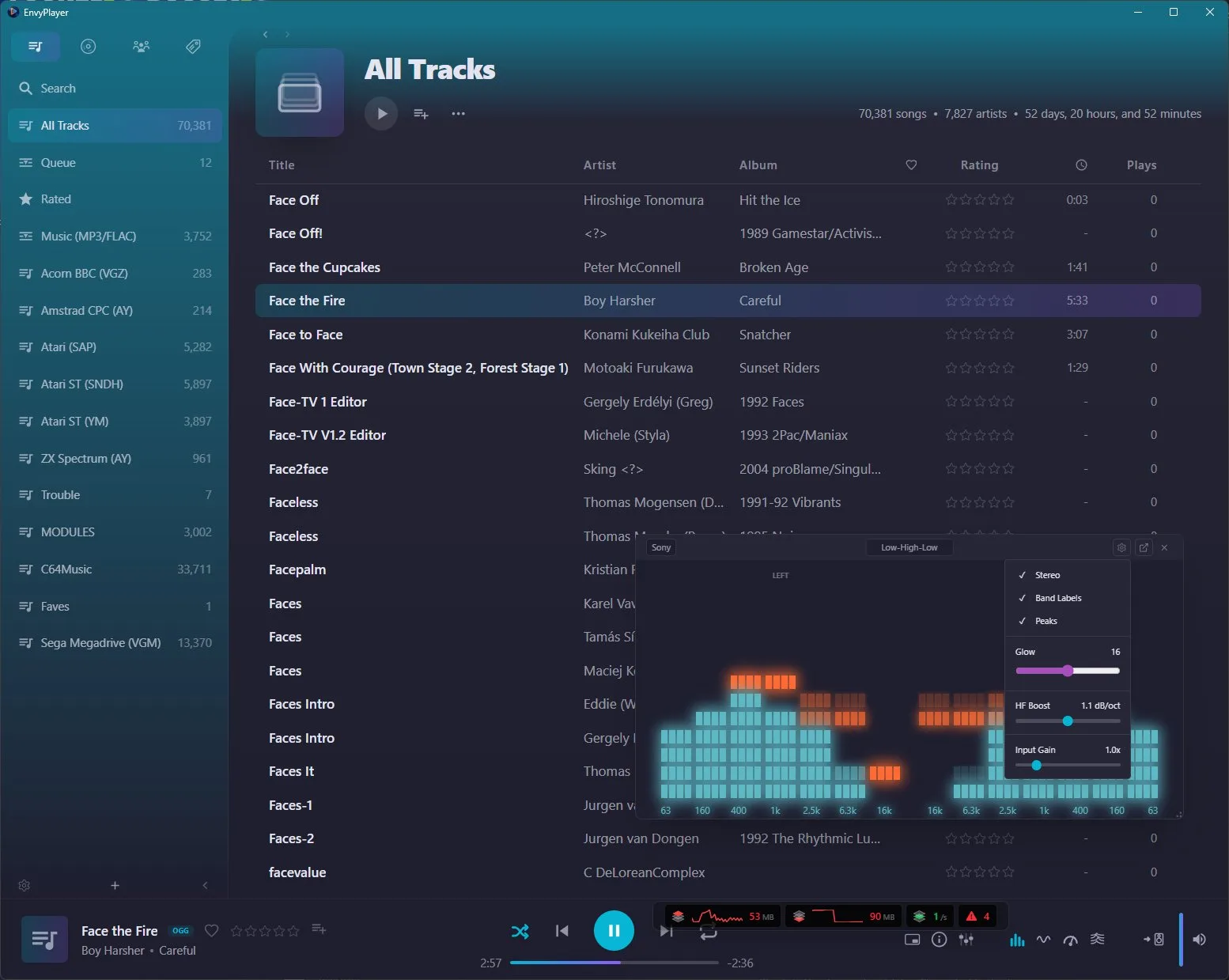Open the Low-High-Low ordering dropdown

[909, 547]
